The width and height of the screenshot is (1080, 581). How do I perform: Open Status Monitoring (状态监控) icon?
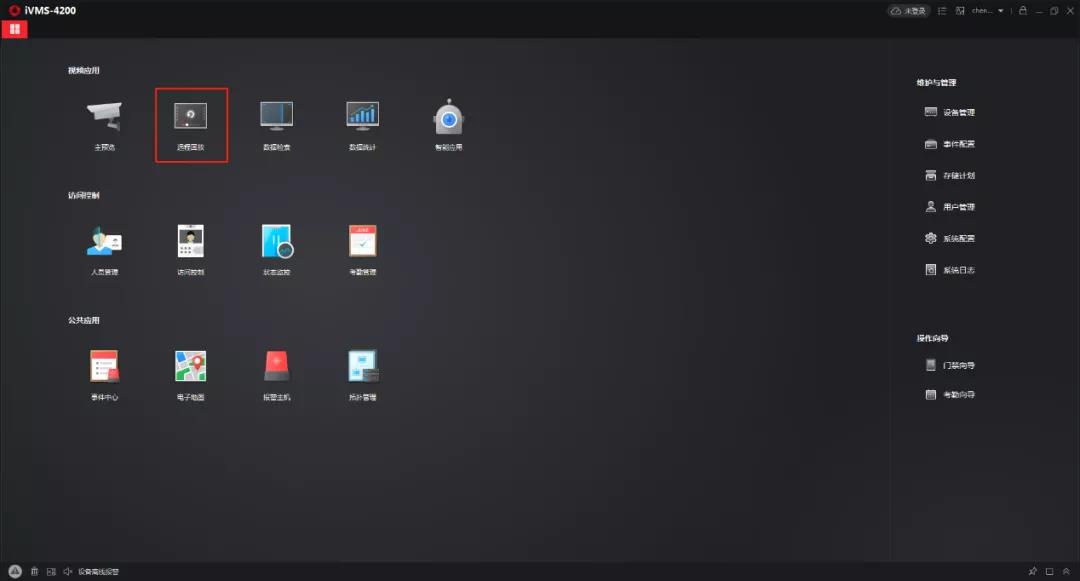(277, 242)
